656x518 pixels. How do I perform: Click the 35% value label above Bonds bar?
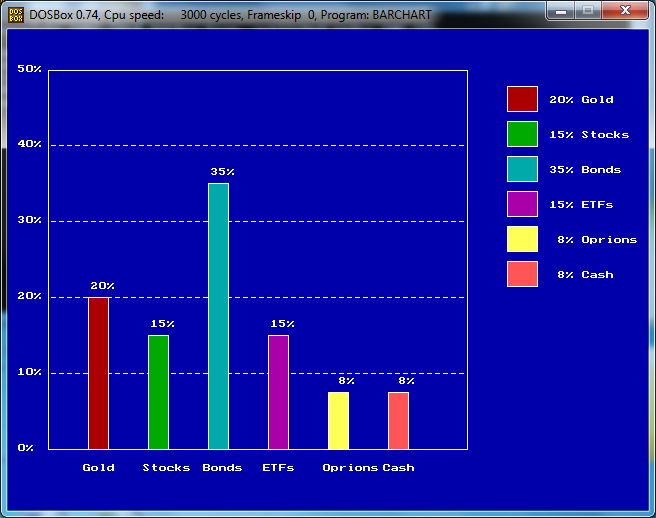click(220, 172)
